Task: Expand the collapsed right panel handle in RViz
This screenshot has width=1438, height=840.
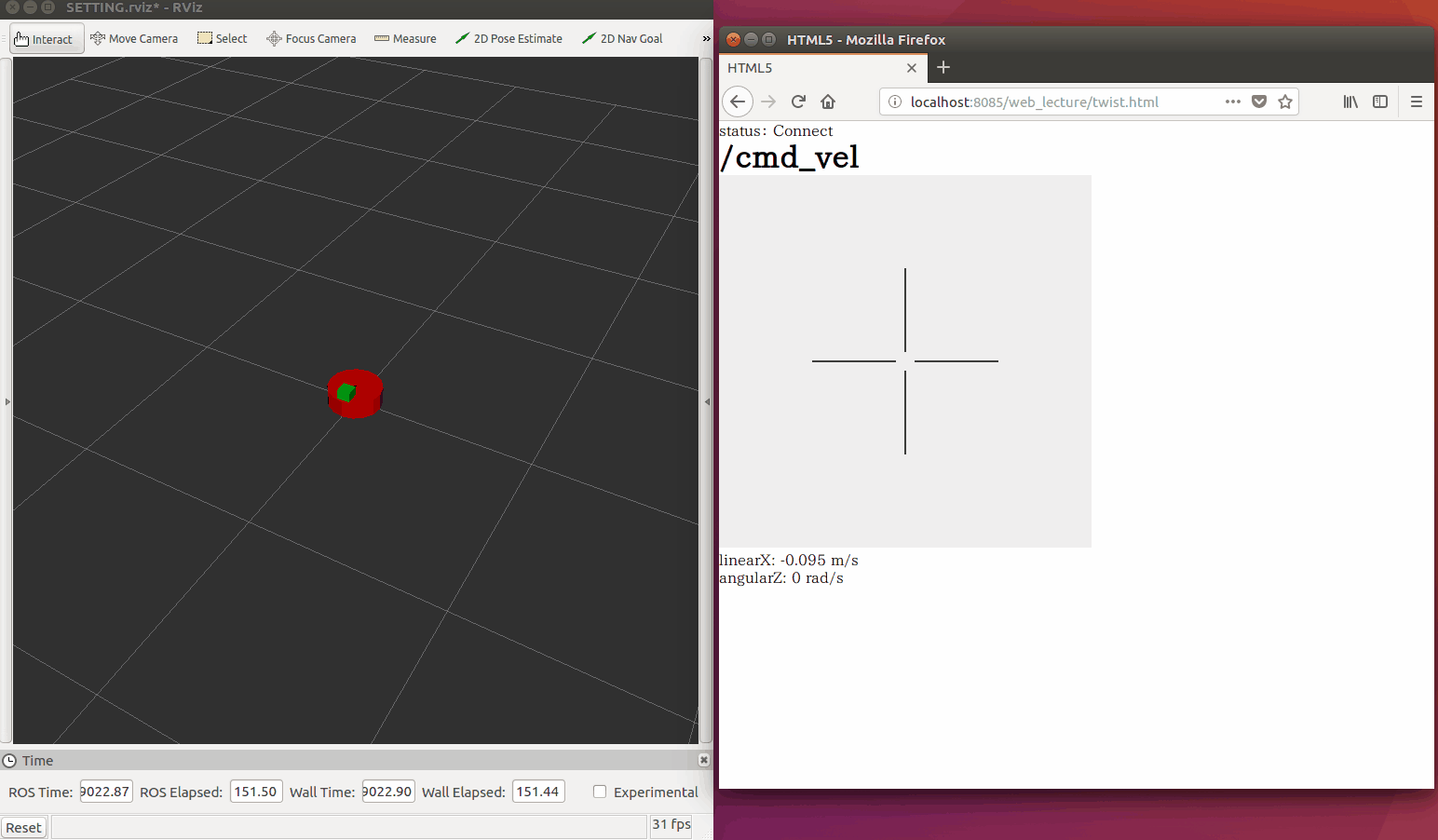Action: pos(707,401)
